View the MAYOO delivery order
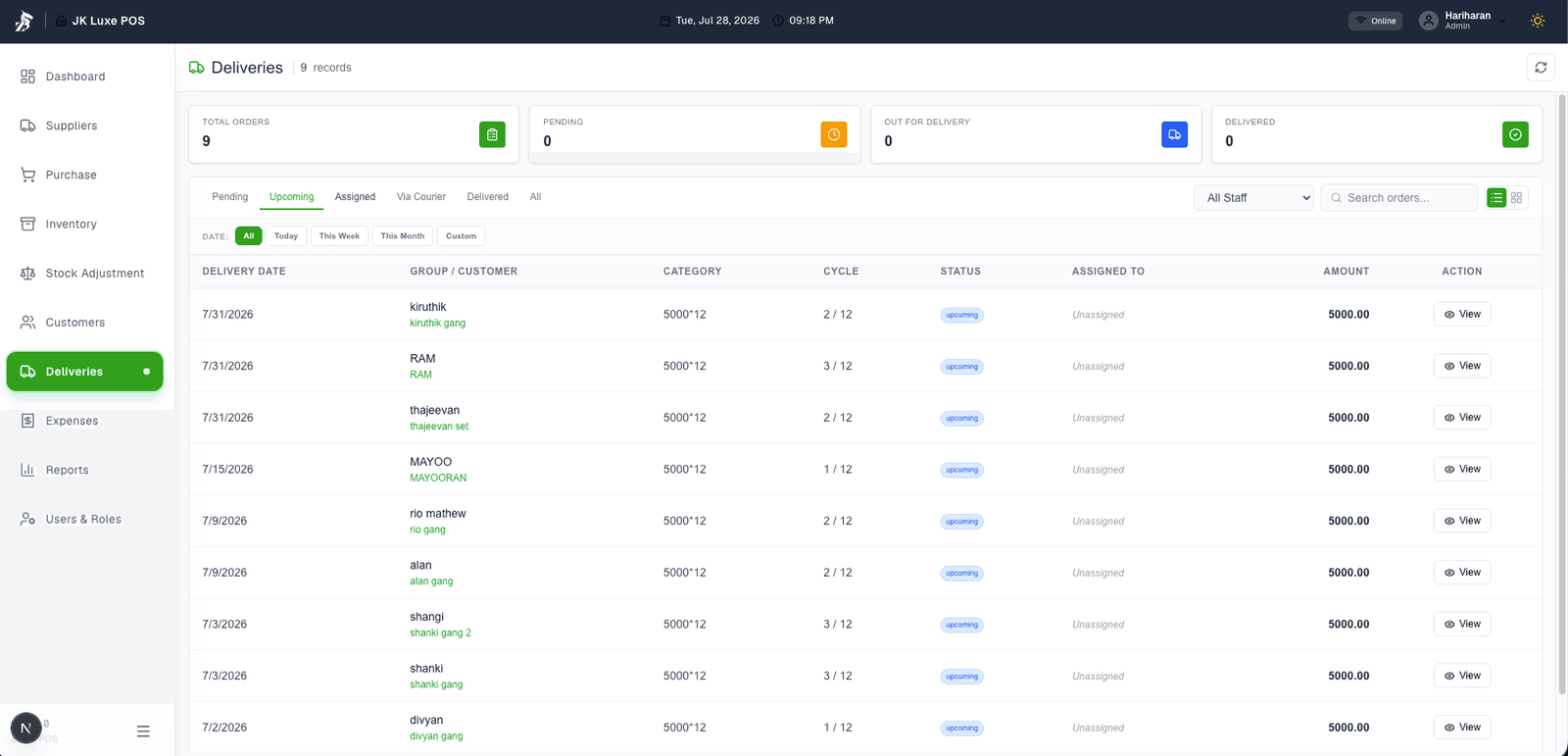The image size is (1568, 756). click(1462, 470)
